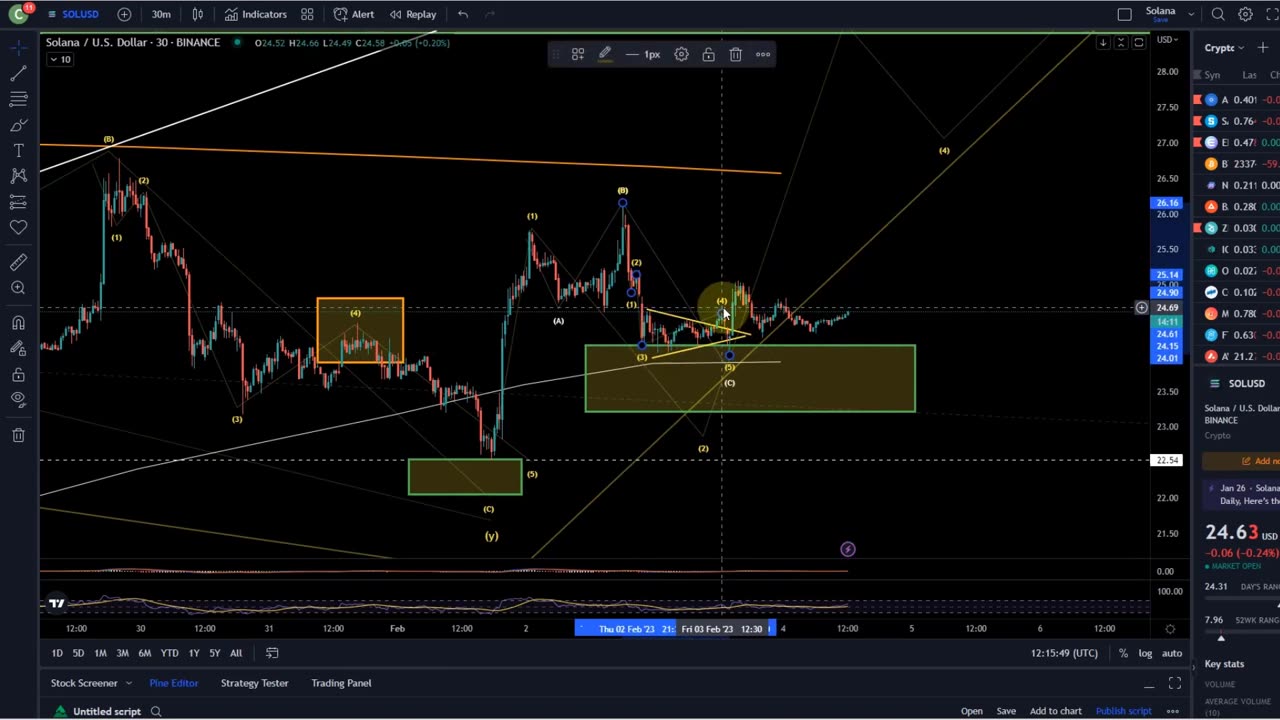Screen dimensions: 1280x720
Task: Open drawing settings gear in floating toolbar
Action: (681, 54)
